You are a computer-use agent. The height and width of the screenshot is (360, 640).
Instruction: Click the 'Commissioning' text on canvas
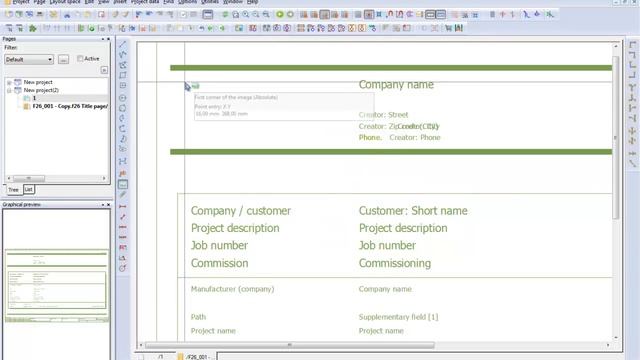pos(395,263)
